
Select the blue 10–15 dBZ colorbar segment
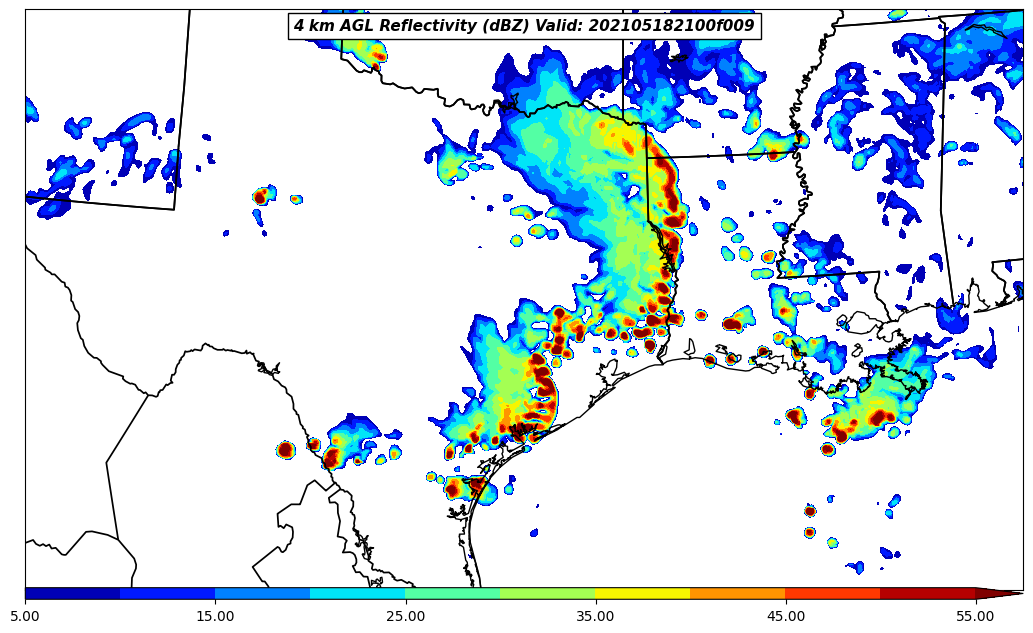[167, 593]
